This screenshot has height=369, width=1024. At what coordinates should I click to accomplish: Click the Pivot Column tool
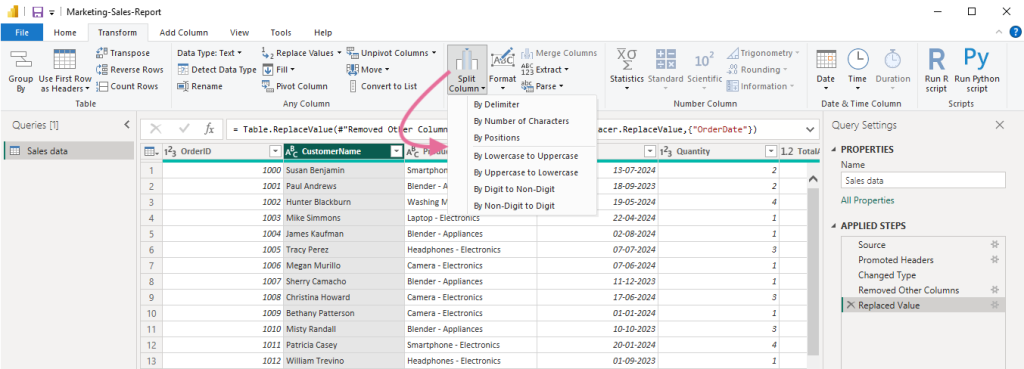click(x=295, y=86)
